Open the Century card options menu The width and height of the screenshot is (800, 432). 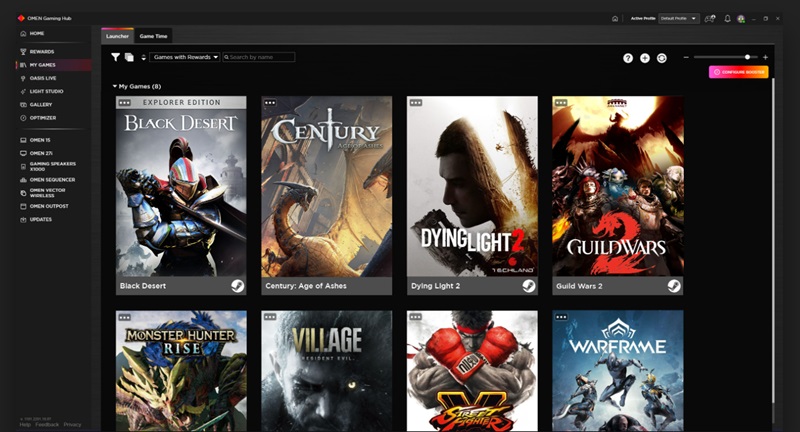coord(270,103)
